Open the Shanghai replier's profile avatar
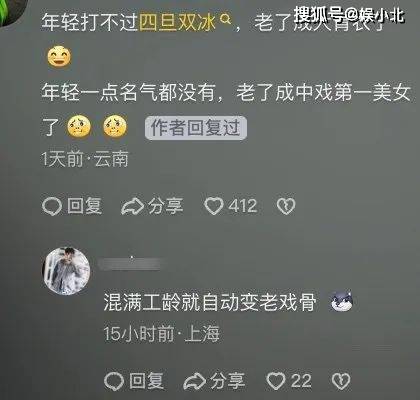The height and width of the screenshot is (400, 420). point(67,271)
